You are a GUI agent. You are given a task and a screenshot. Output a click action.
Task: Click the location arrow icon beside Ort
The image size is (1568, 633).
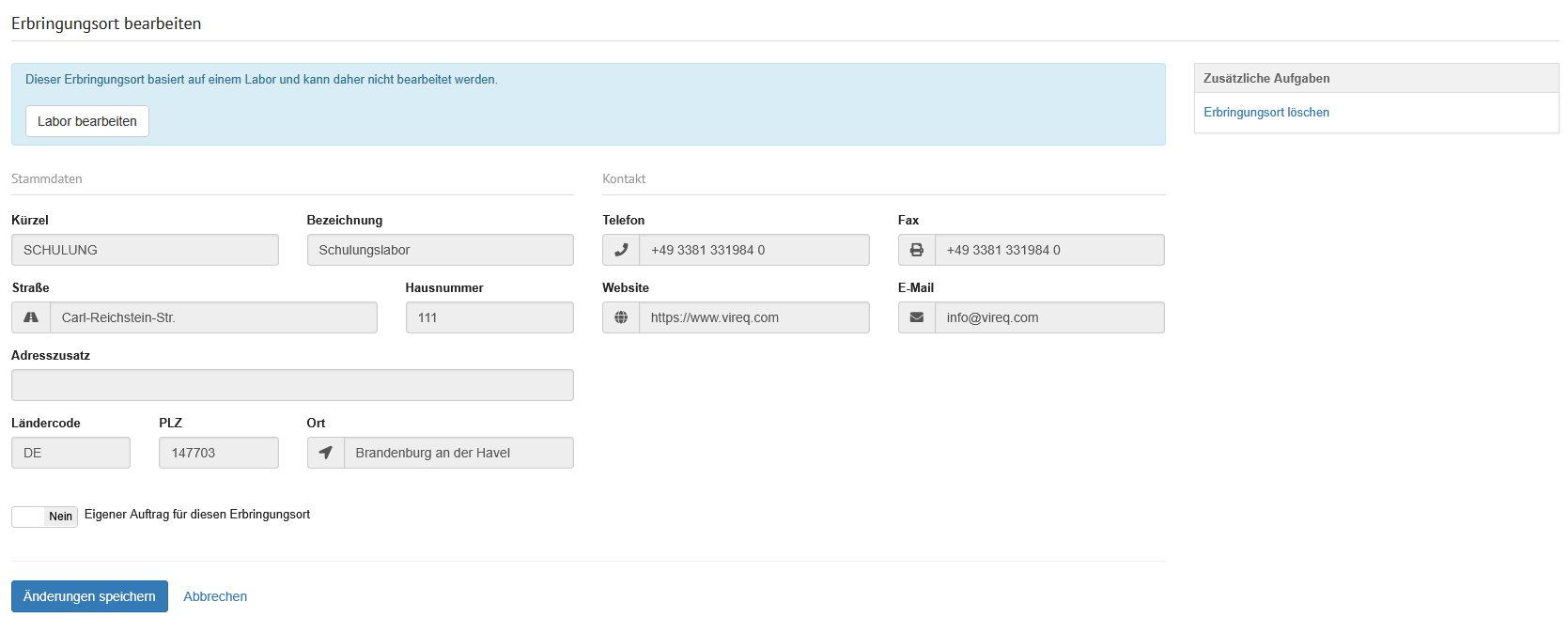point(326,453)
